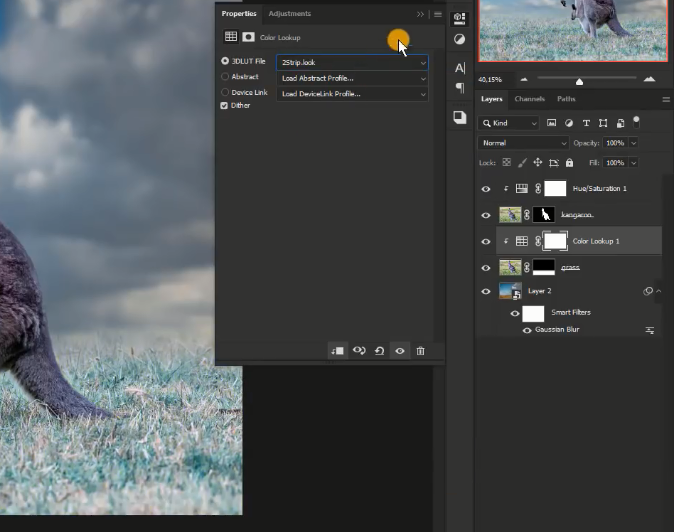Click the Navigator zoom slider handle
This screenshot has height=532, width=674.
[579, 80]
